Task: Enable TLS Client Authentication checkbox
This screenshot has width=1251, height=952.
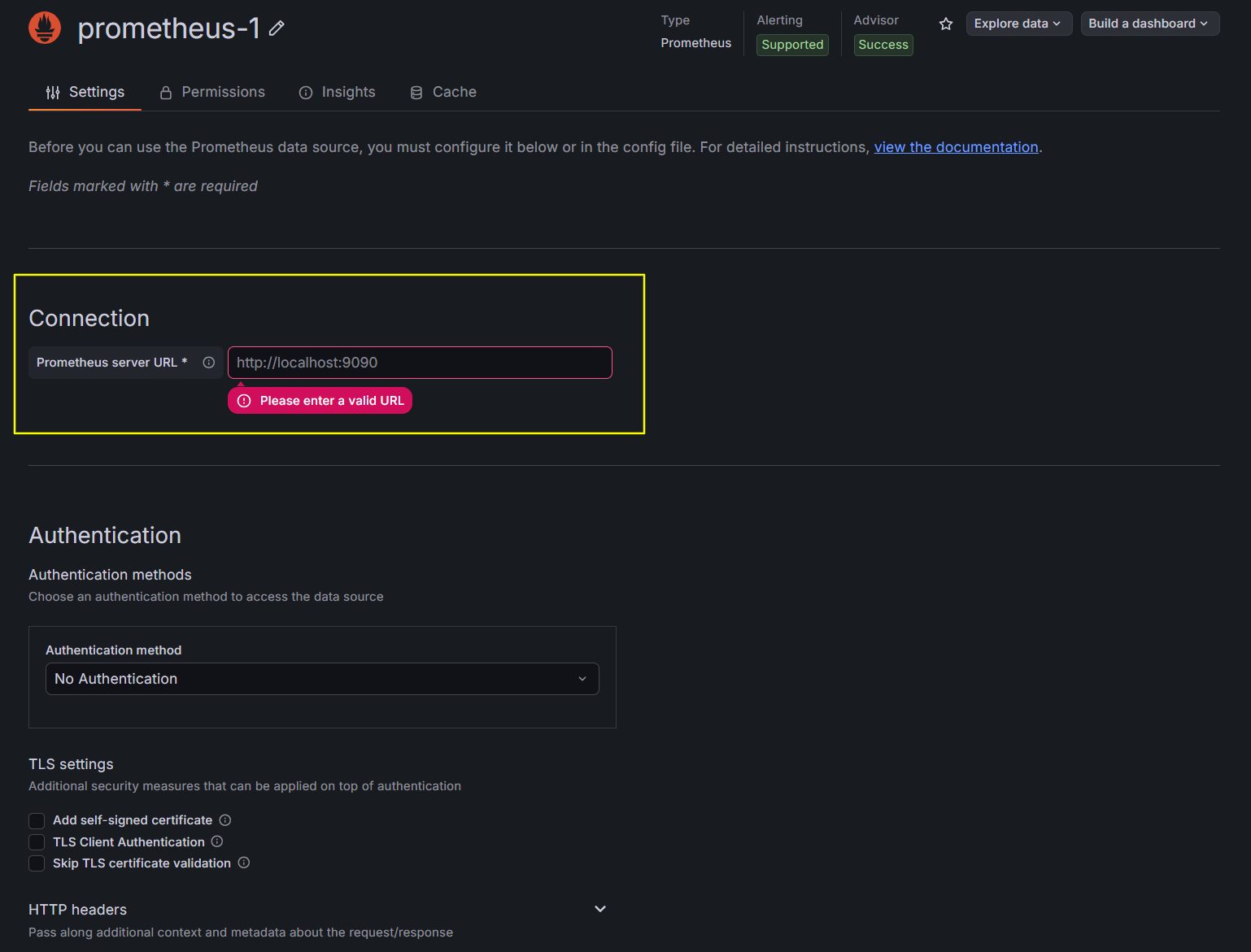Action: pyautogui.click(x=37, y=841)
